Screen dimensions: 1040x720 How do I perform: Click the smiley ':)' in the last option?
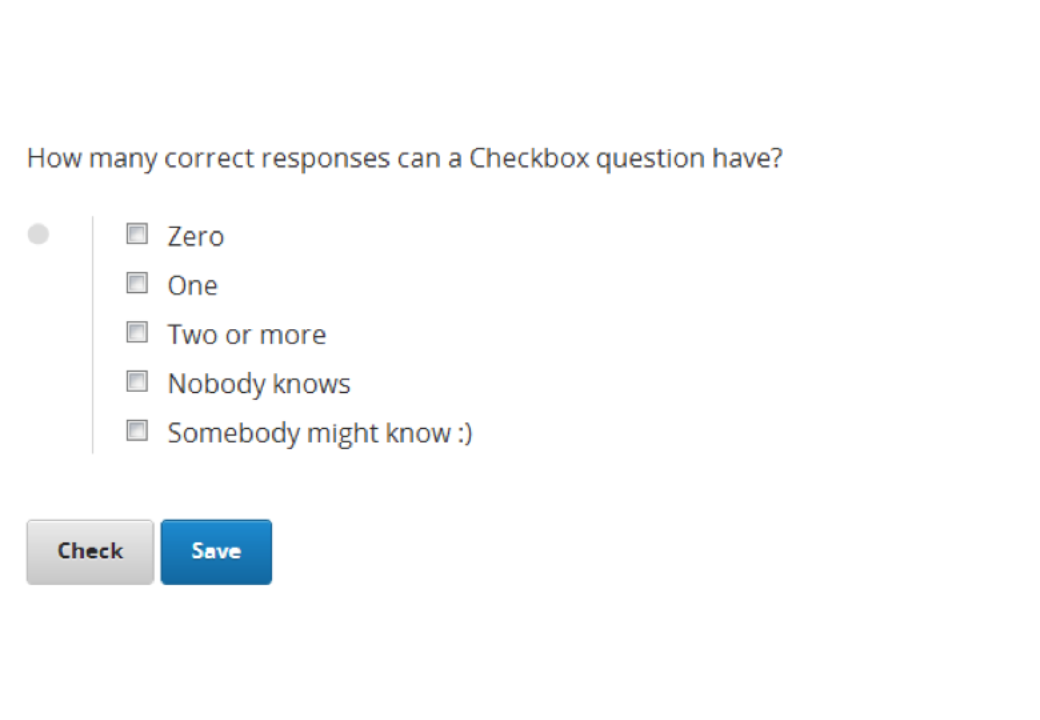[463, 433]
